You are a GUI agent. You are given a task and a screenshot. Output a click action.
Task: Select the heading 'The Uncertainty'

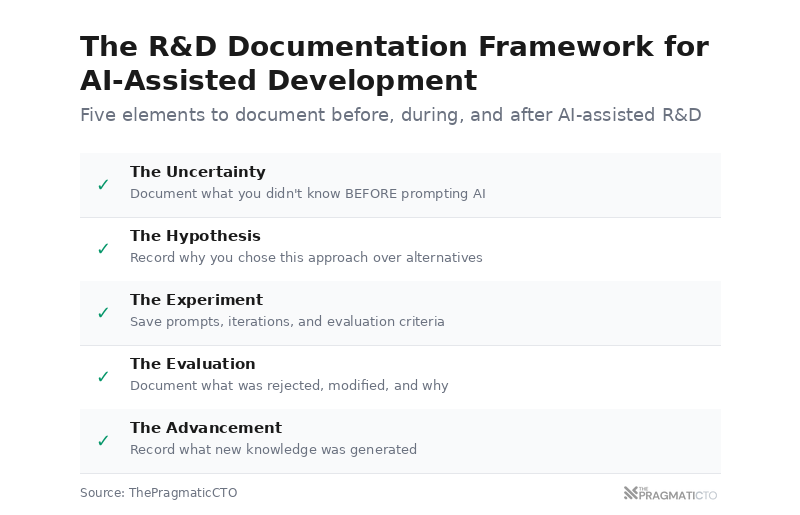[198, 172]
